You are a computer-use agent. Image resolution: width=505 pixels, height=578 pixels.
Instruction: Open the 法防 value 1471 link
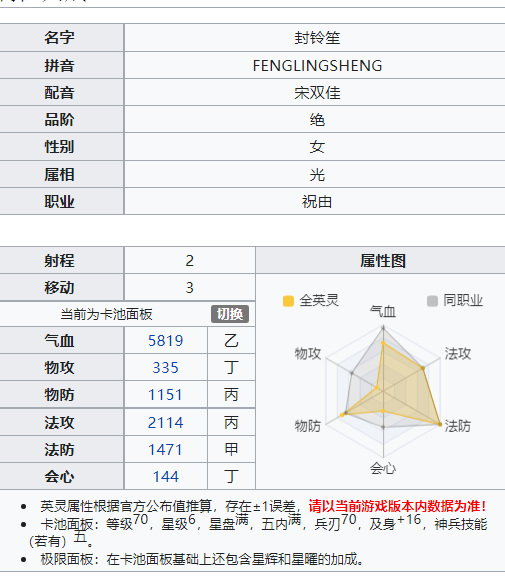tap(166, 450)
